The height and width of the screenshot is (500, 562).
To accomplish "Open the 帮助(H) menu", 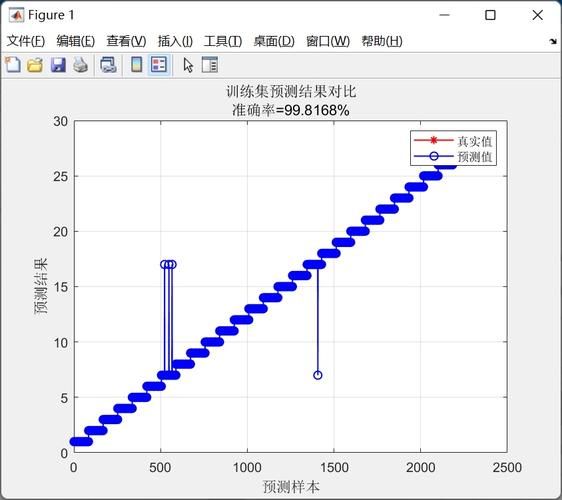I will pos(382,41).
